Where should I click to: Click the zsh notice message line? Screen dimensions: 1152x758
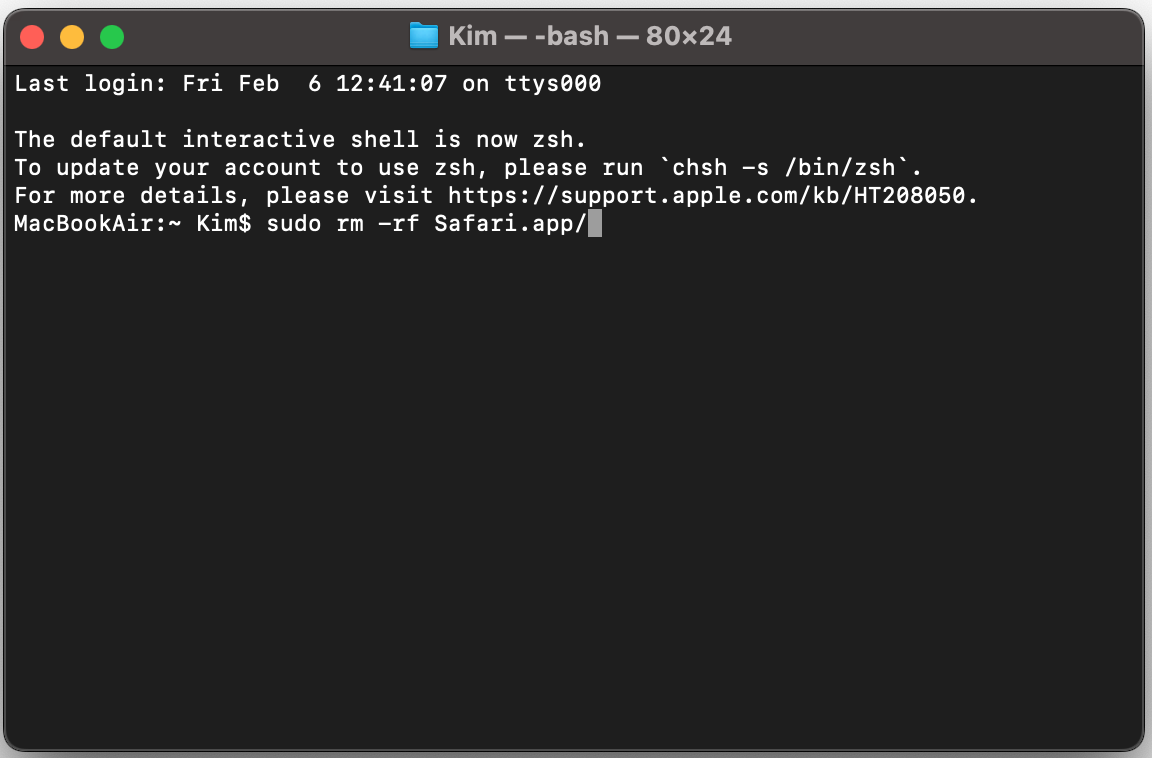point(299,139)
